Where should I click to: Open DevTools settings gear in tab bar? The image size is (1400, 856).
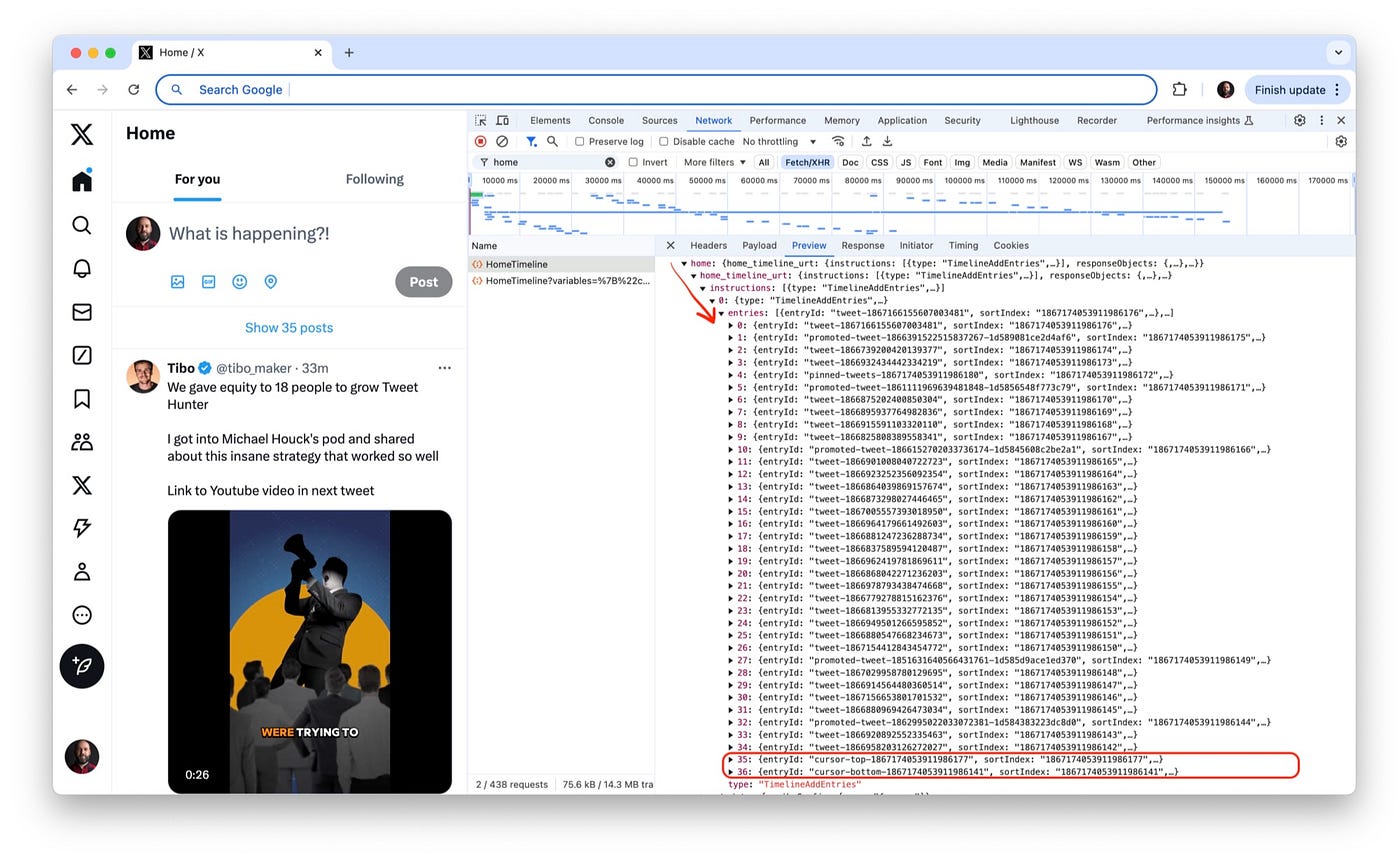1299,120
